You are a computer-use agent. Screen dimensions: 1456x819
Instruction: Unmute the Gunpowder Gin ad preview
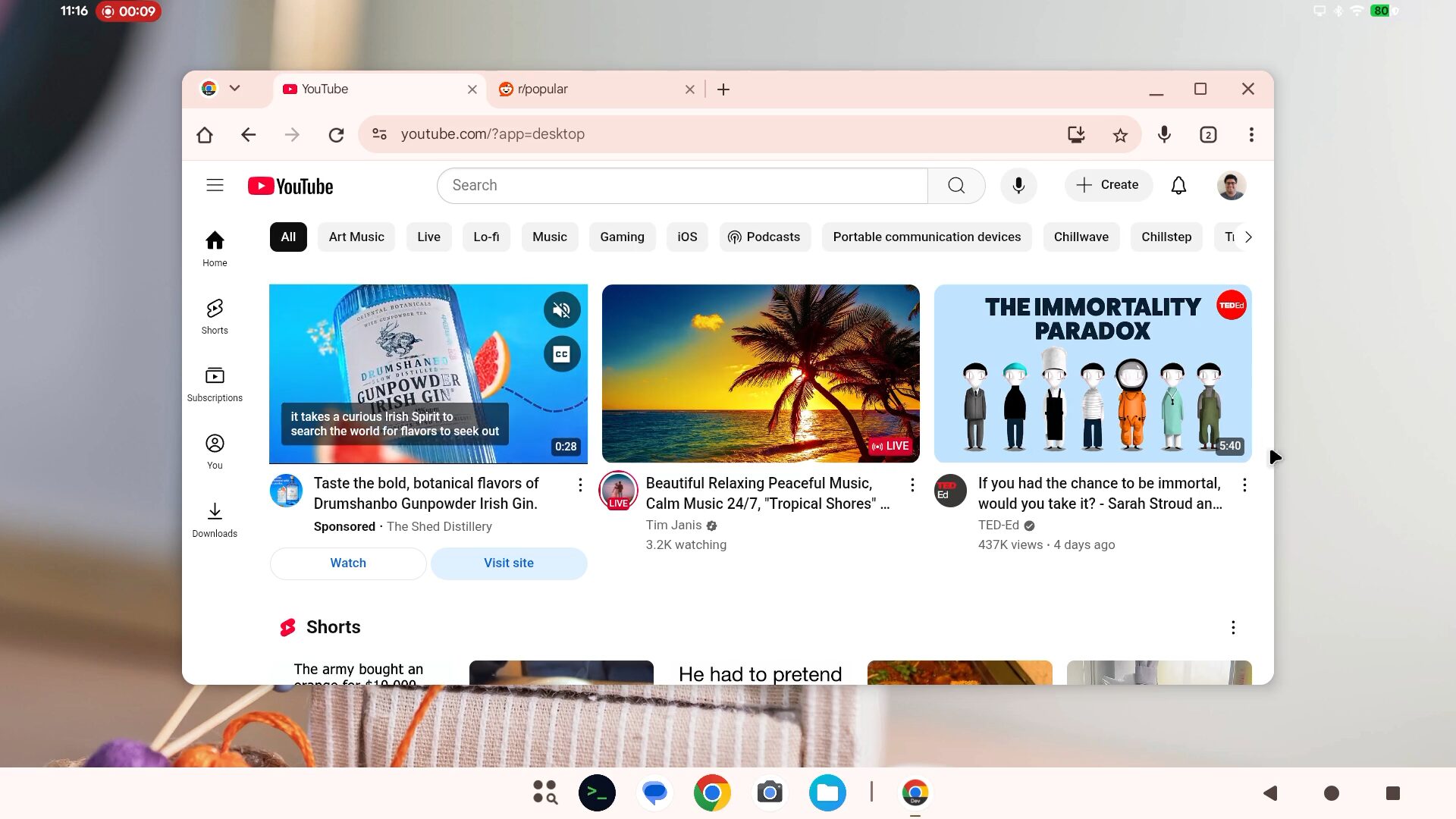point(561,310)
